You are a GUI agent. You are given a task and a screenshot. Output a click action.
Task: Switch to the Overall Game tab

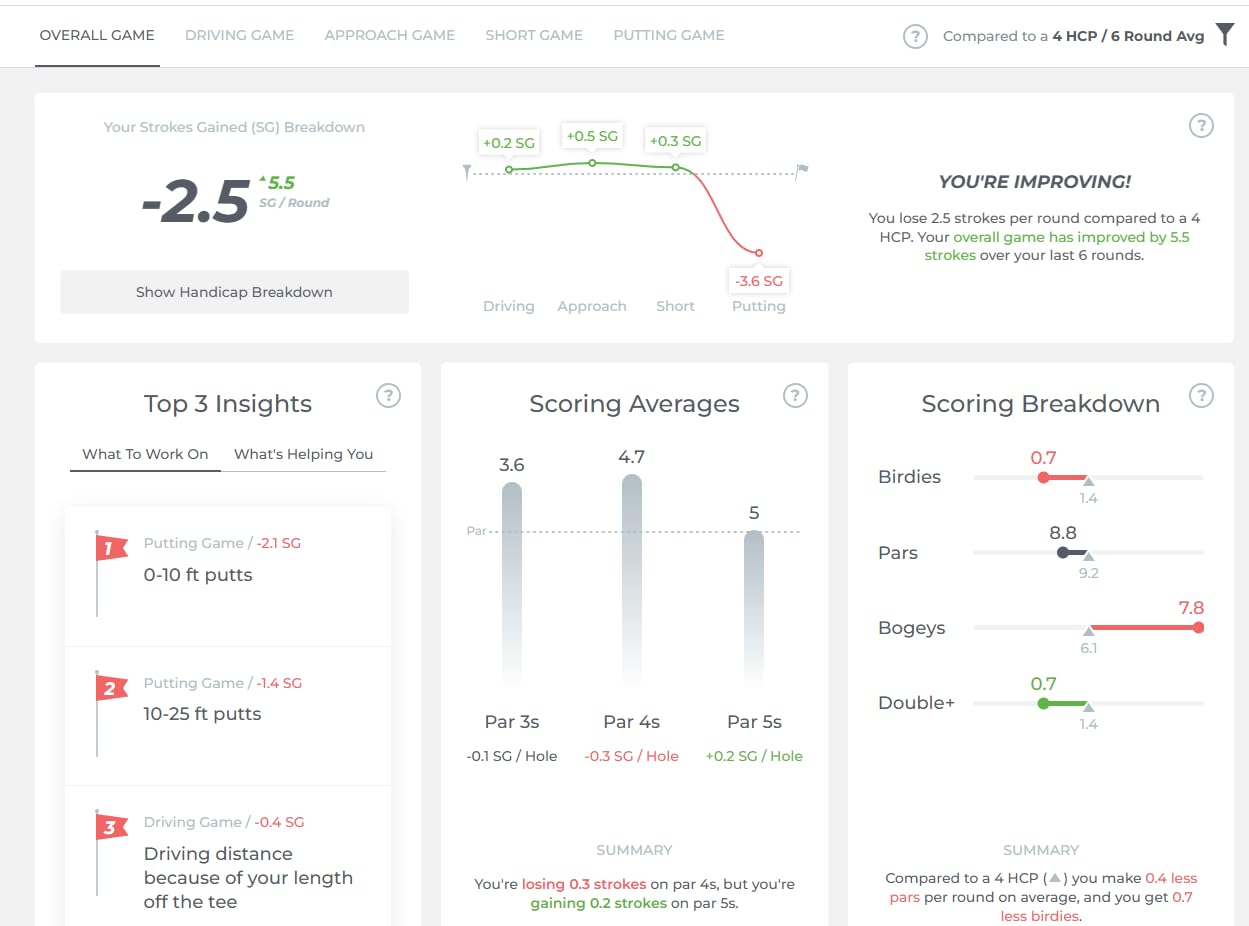click(97, 35)
